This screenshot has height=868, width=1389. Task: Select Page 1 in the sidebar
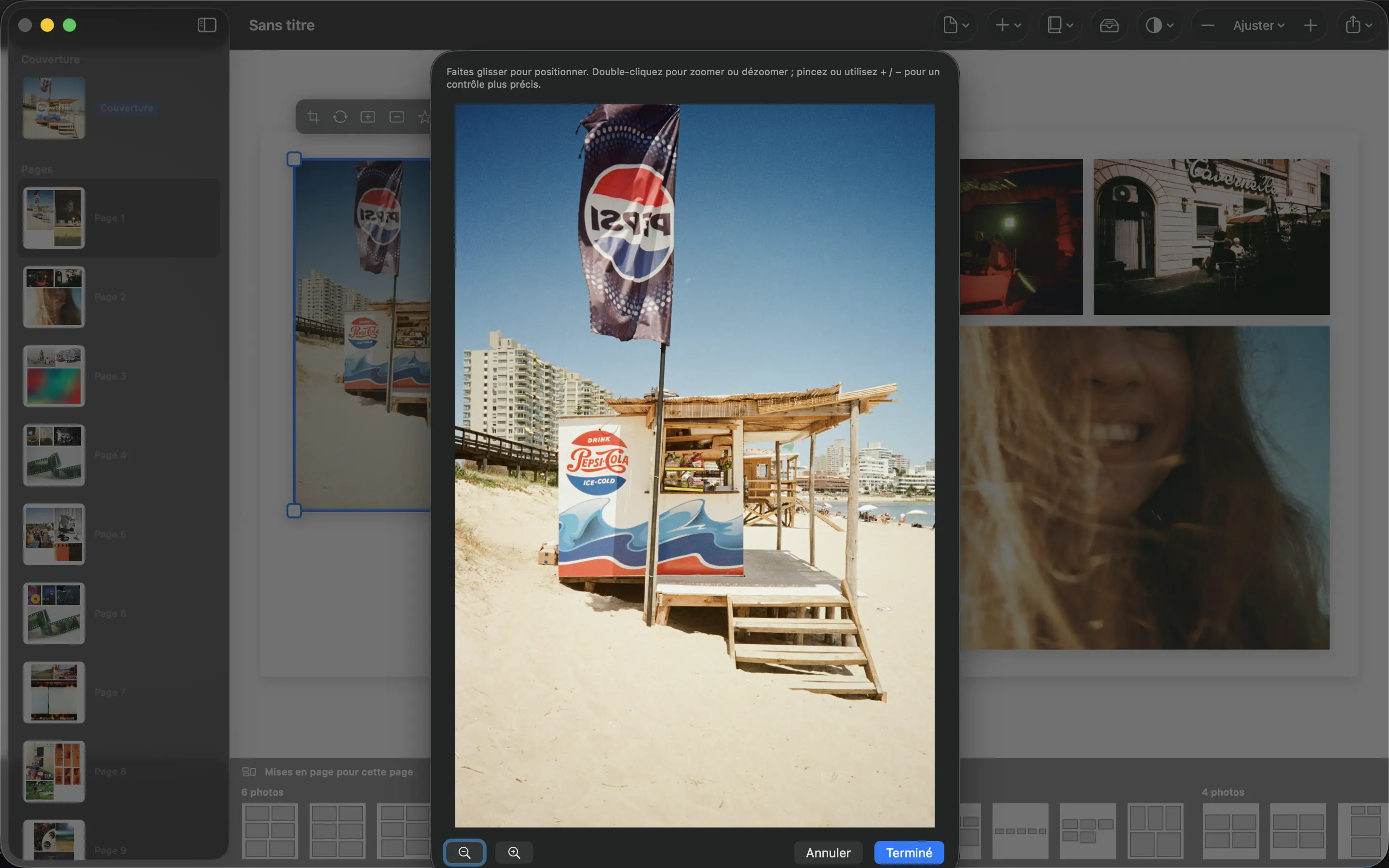(x=118, y=218)
